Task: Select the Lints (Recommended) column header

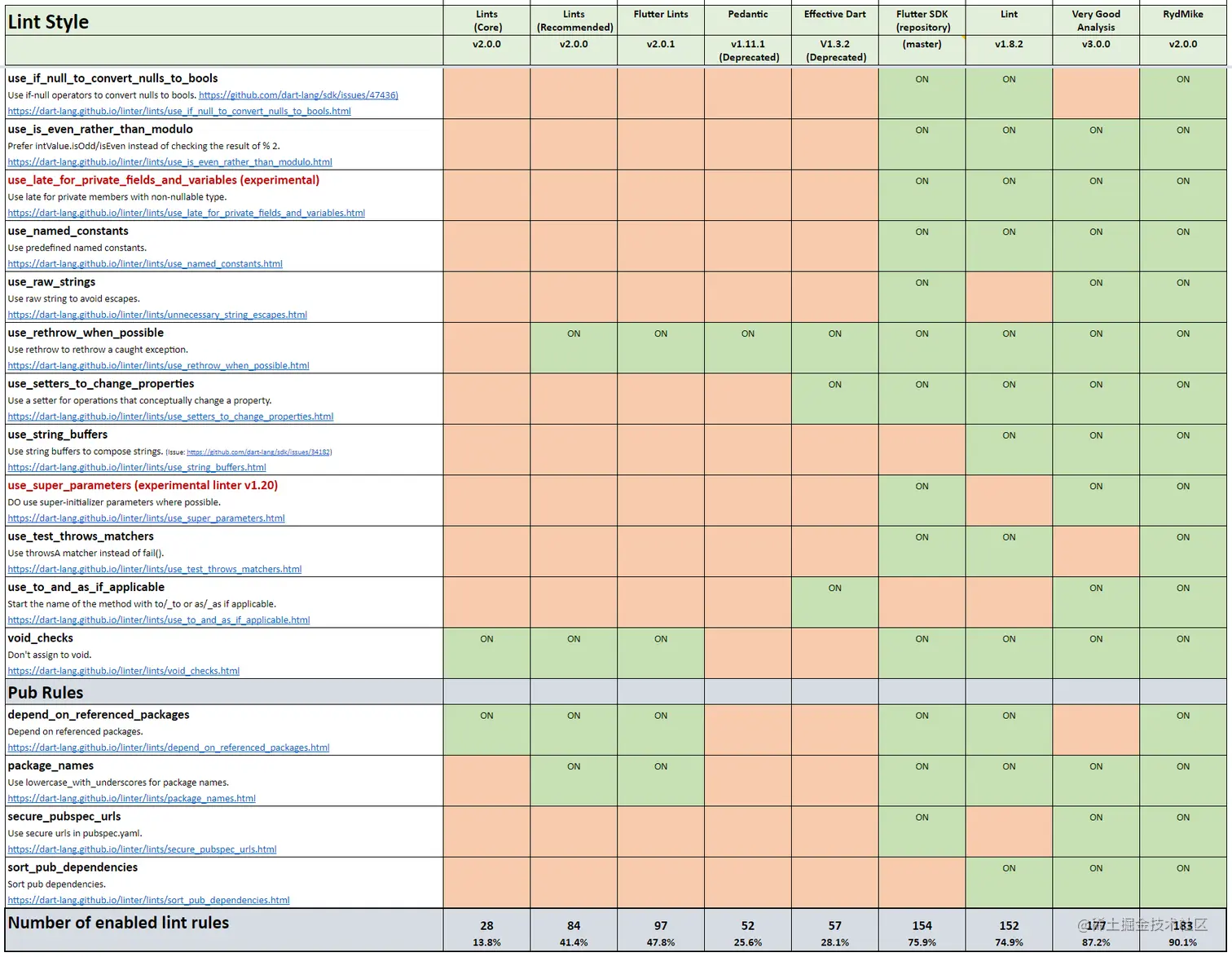Action: pyautogui.click(x=574, y=21)
